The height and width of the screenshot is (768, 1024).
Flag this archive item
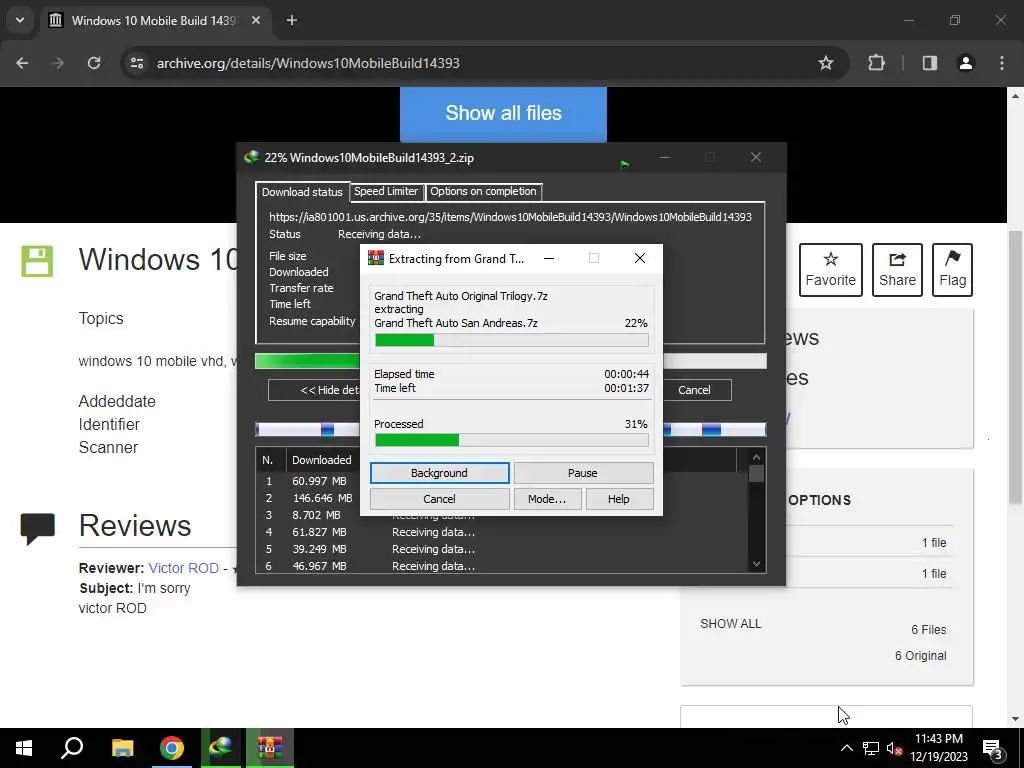point(952,270)
